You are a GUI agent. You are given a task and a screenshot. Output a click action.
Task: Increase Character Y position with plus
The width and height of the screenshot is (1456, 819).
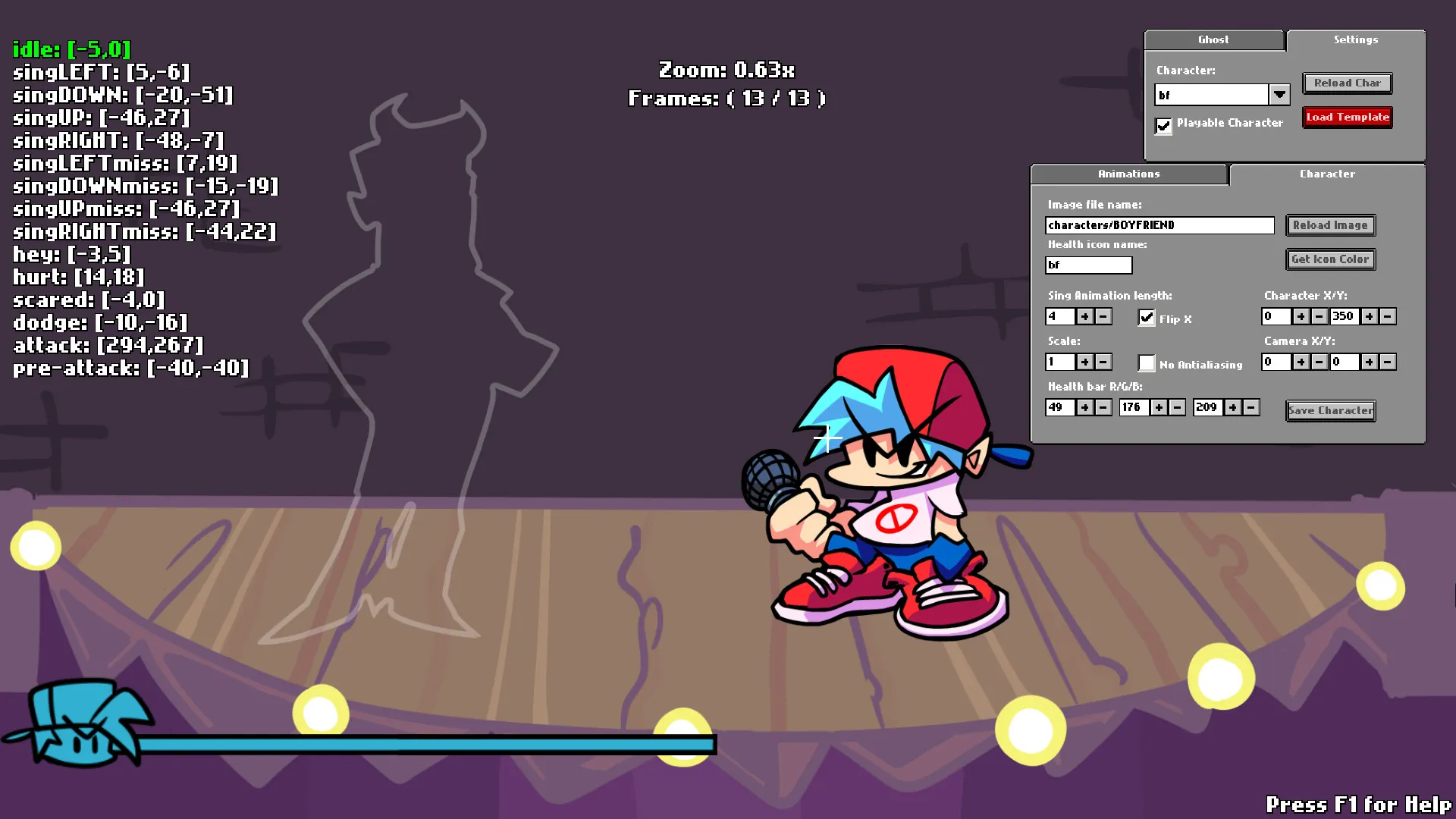click(1370, 317)
